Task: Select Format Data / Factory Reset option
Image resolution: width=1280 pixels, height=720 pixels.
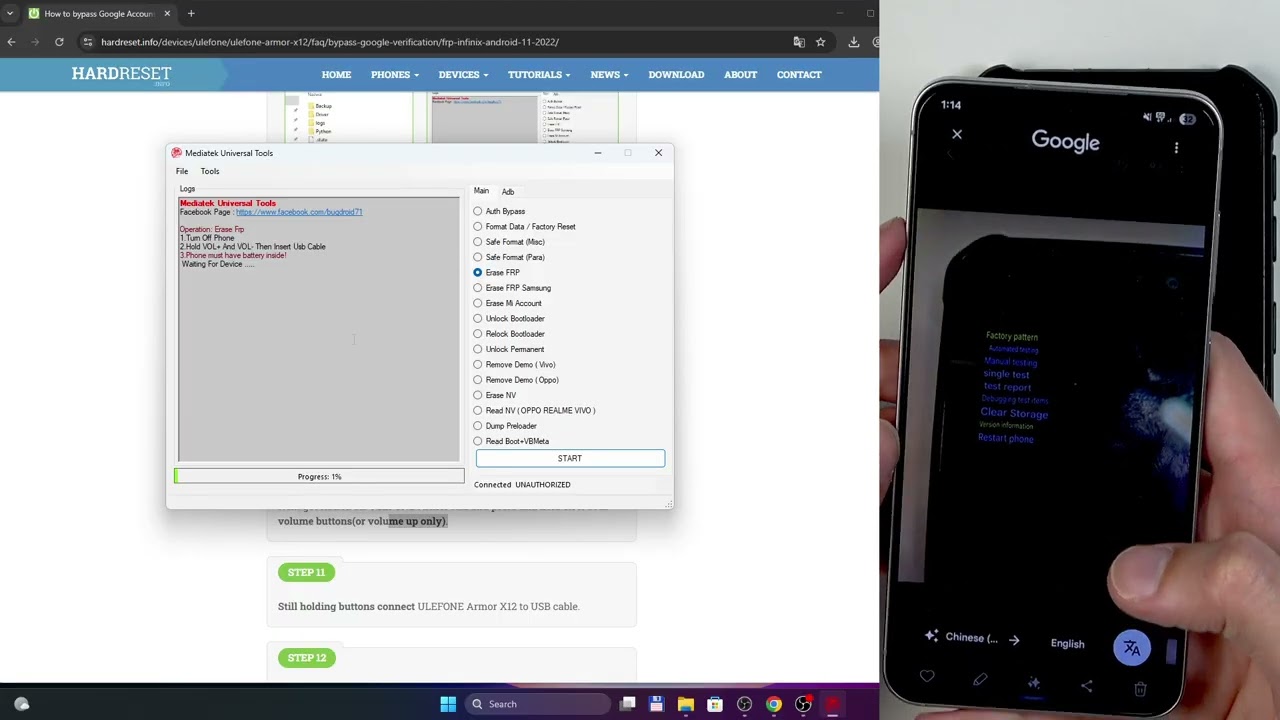Action: click(x=524, y=227)
